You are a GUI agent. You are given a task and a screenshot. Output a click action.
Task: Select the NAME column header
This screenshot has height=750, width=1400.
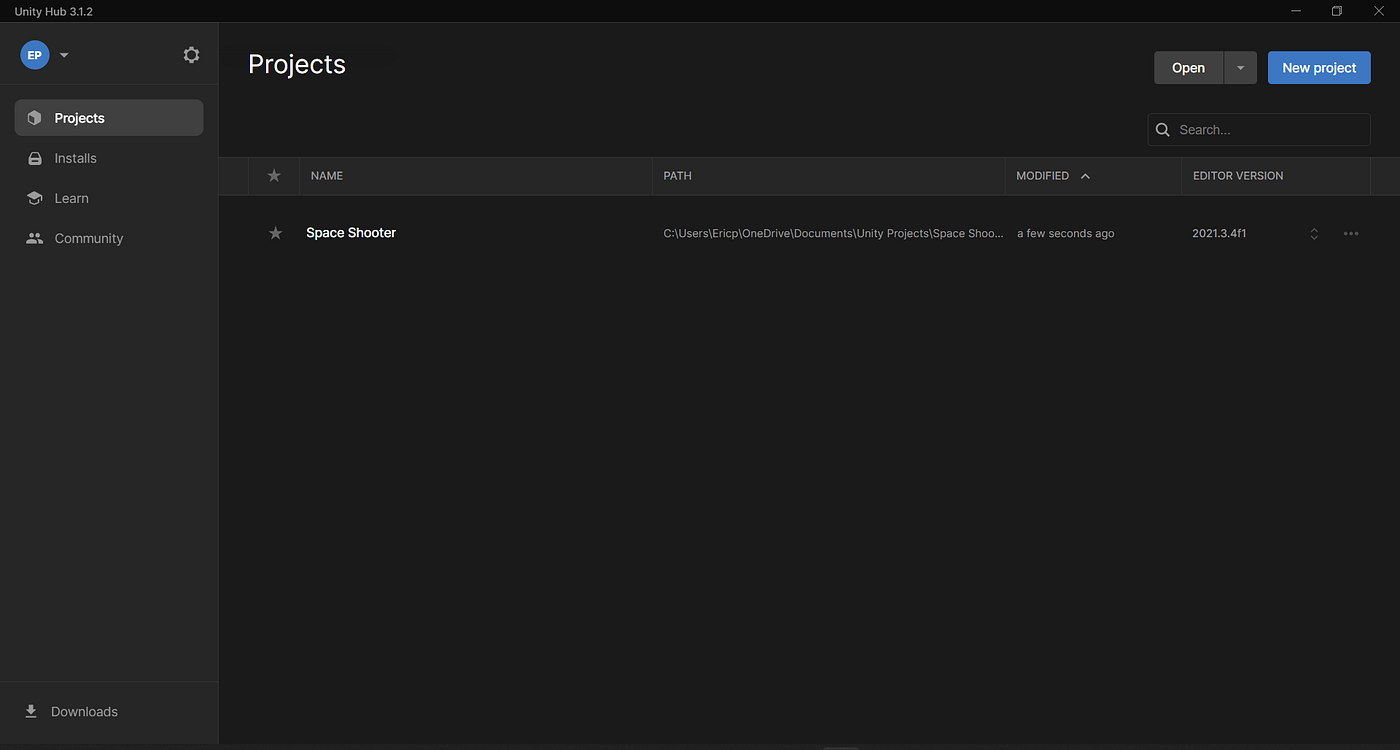[x=326, y=175]
